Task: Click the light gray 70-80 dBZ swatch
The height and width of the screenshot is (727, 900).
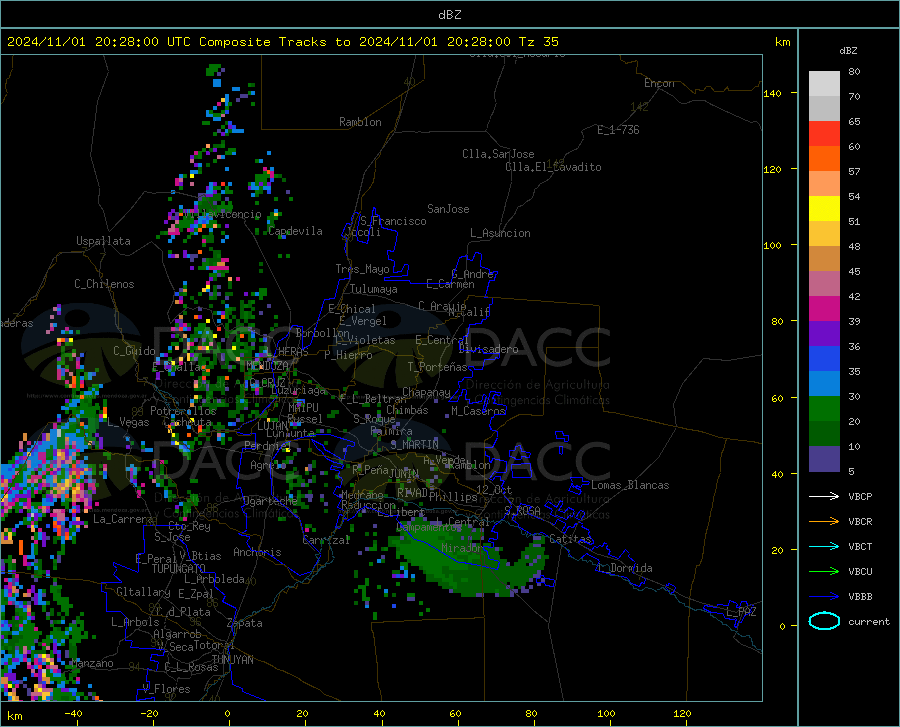Action: 824,84
